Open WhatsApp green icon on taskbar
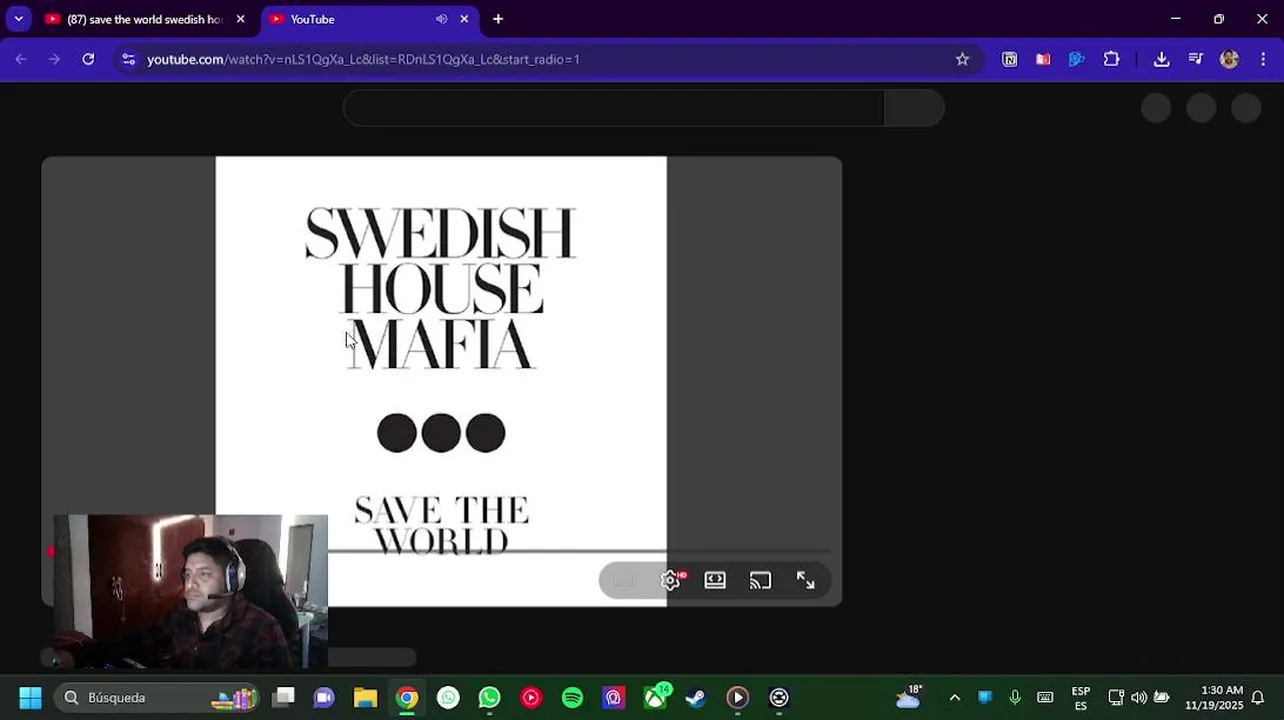1284x720 pixels. point(489,697)
